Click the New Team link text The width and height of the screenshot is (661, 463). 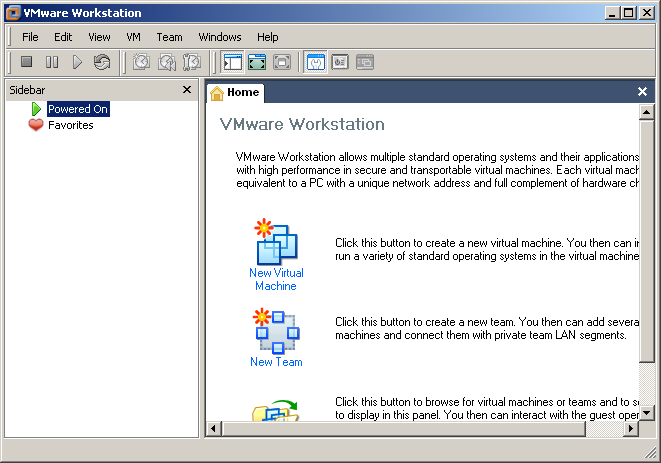pos(276,362)
